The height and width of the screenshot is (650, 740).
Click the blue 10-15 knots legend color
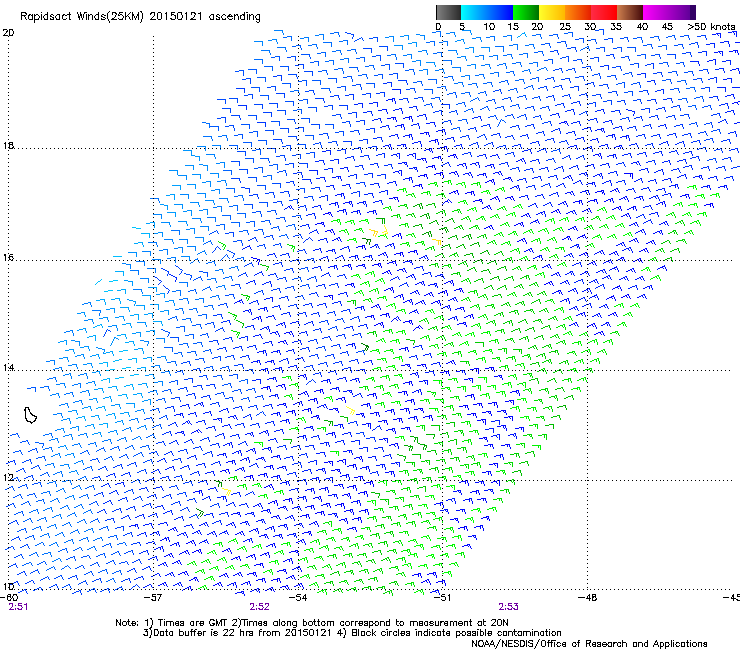pos(500,12)
